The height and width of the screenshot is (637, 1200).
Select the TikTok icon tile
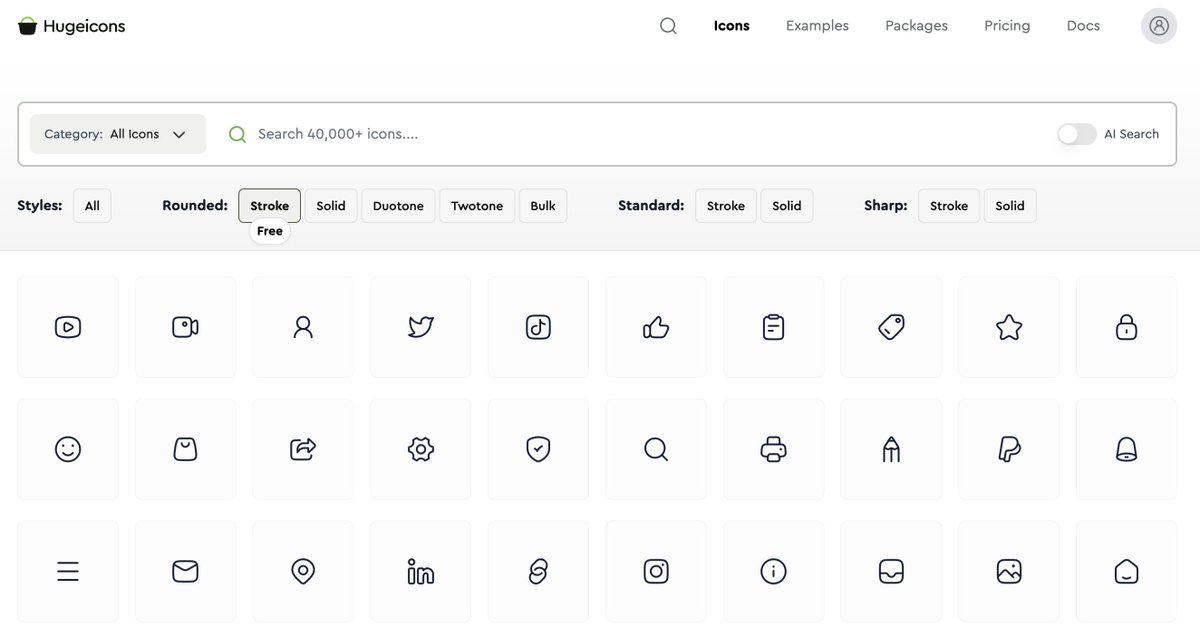pos(538,327)
